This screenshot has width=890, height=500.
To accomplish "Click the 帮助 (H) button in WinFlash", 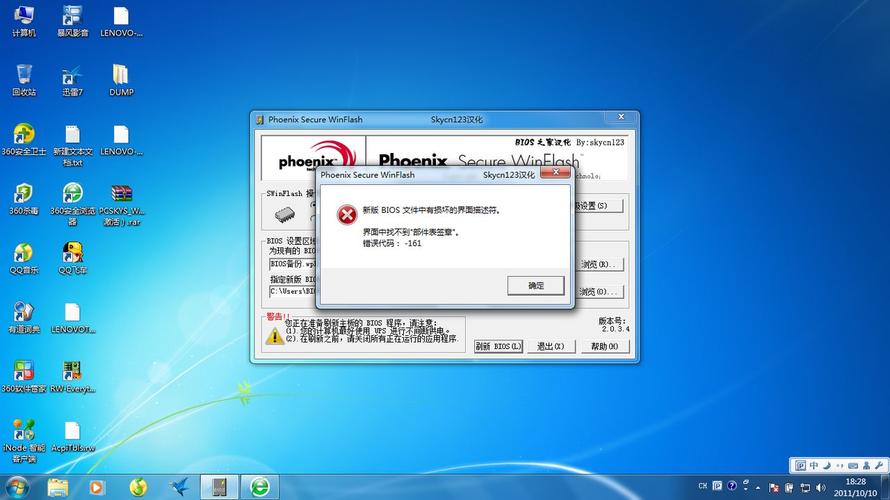I will (604, 346).
